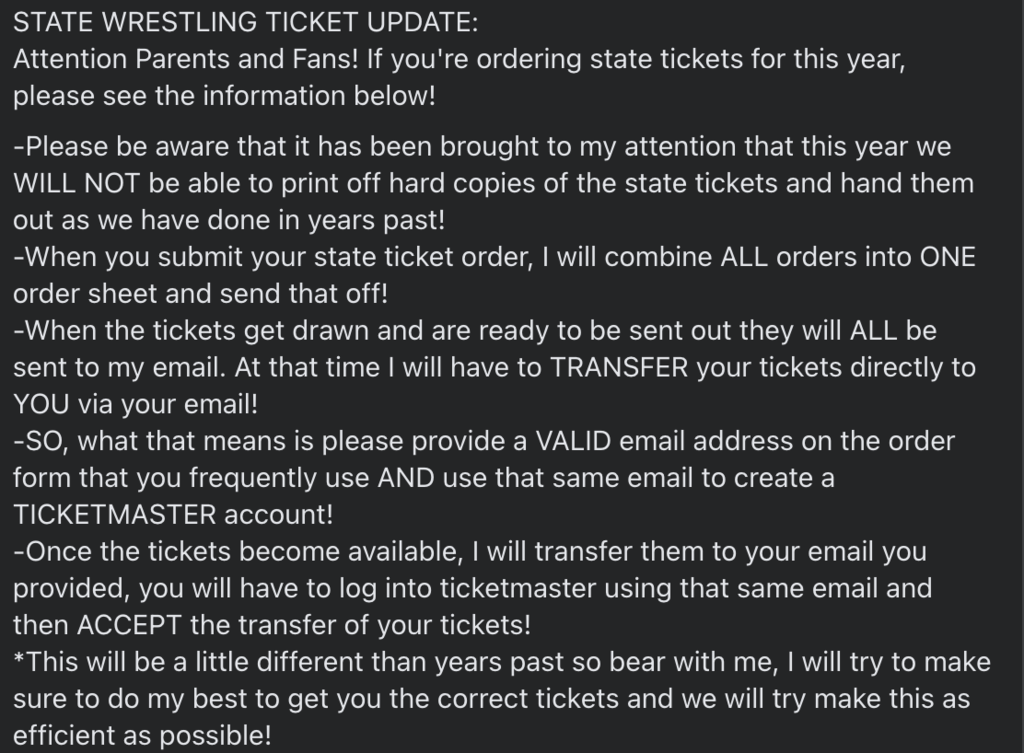Click the text 'TICKETMASTER account!'

pos(173,515)
